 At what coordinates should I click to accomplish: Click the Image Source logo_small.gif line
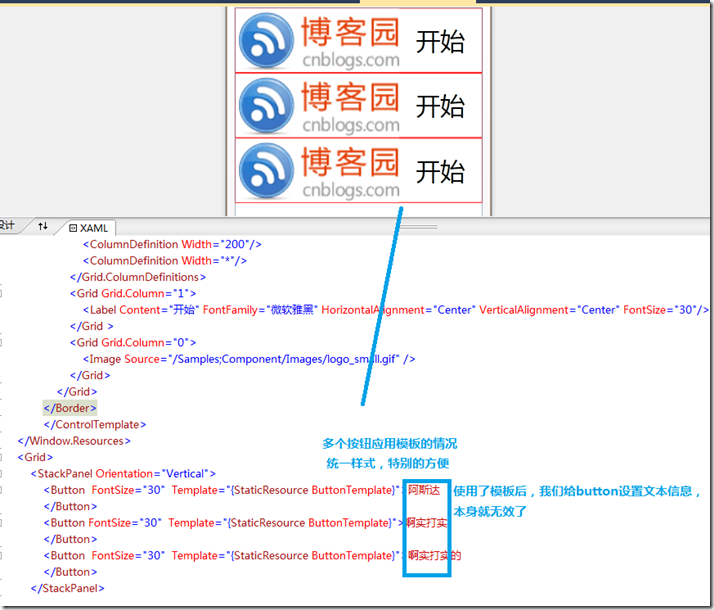click(249, 359)
